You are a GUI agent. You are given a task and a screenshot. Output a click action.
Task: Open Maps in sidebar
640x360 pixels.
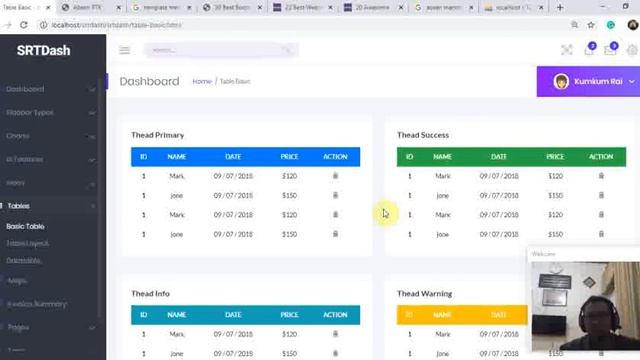(17, 281)
